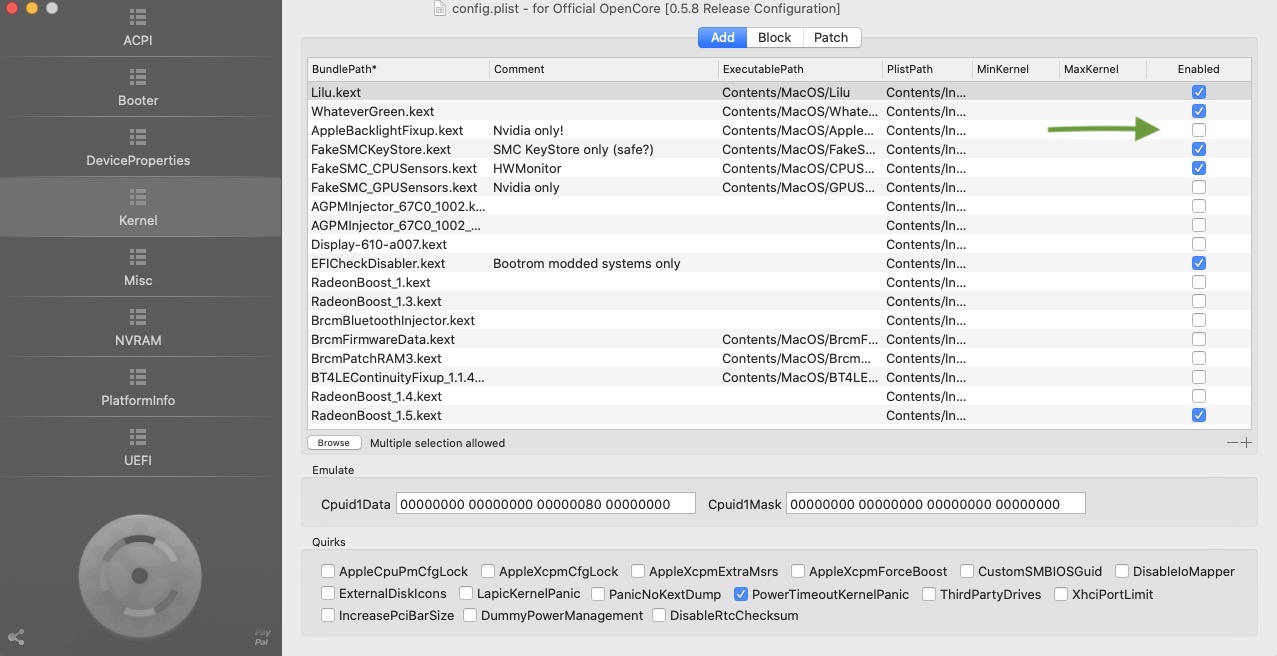
Task: Add a kext row with plus button
Action: click(1246, 443)
